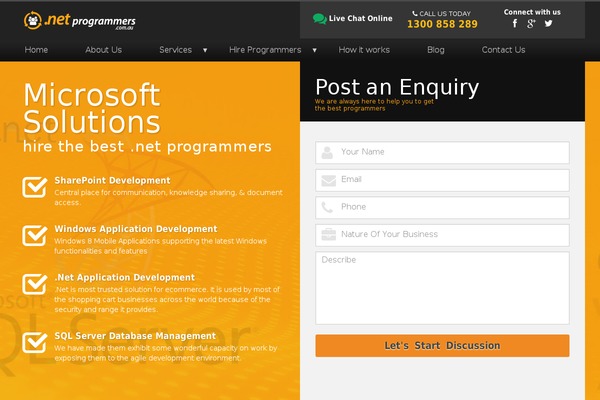Viewport: 600px width, 400px height.
Task: Open the Contact Us page
Action: (504, 50)
